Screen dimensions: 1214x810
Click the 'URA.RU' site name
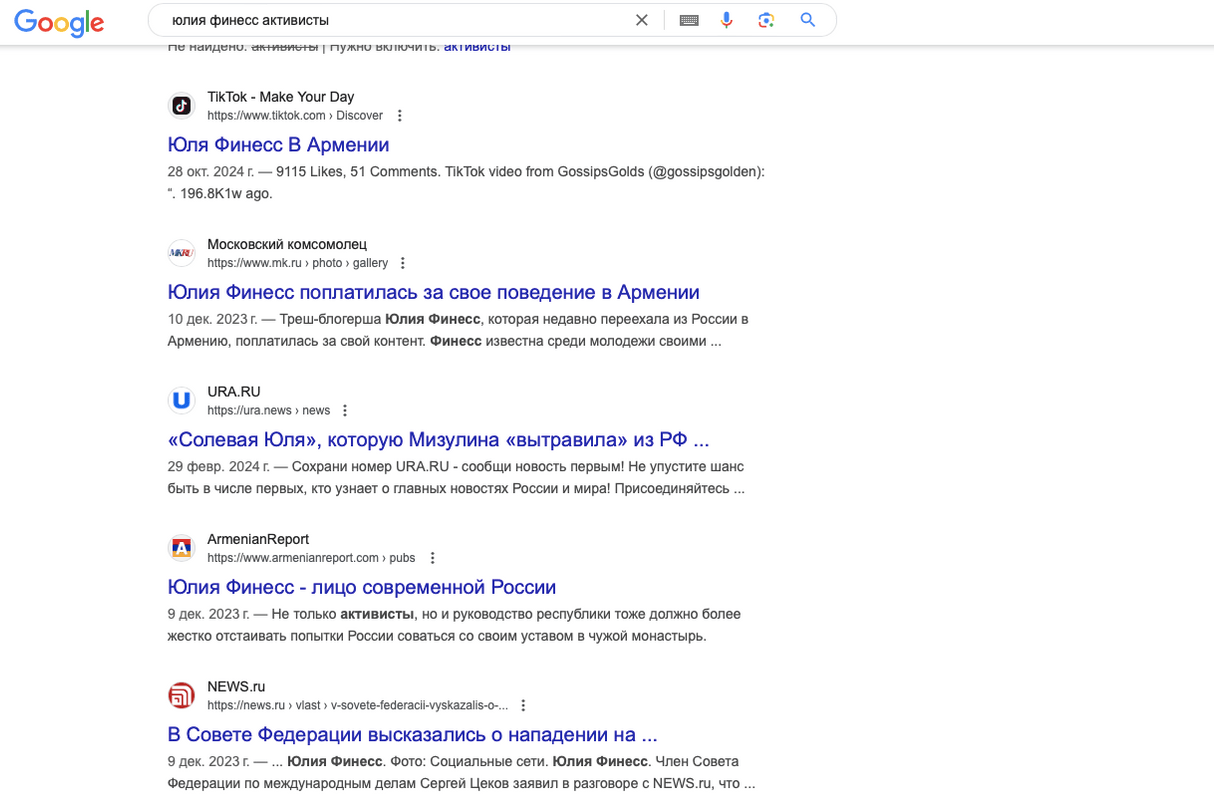(234, 392)
